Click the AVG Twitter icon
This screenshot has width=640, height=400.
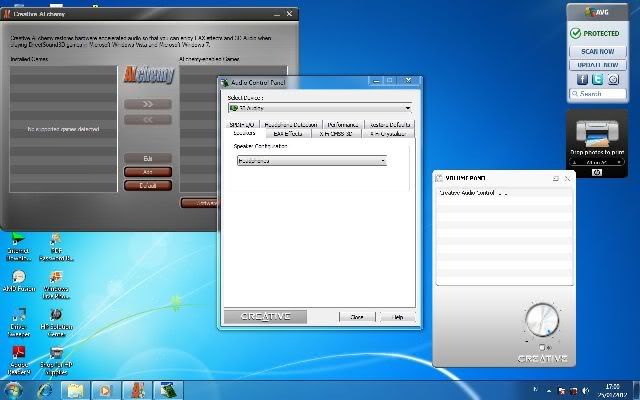pos(598,79)
